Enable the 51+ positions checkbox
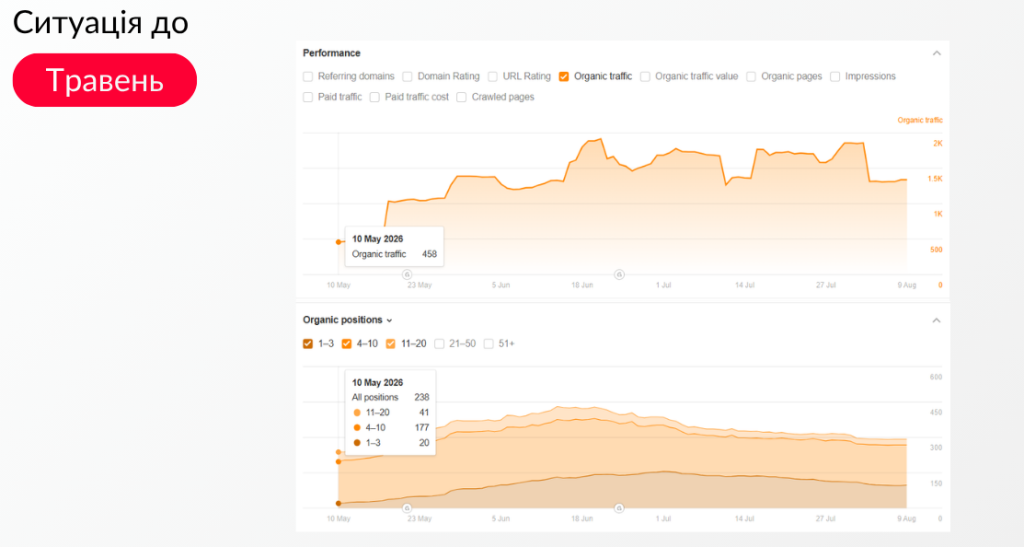The image size is (1024, 547). (488, 344)
